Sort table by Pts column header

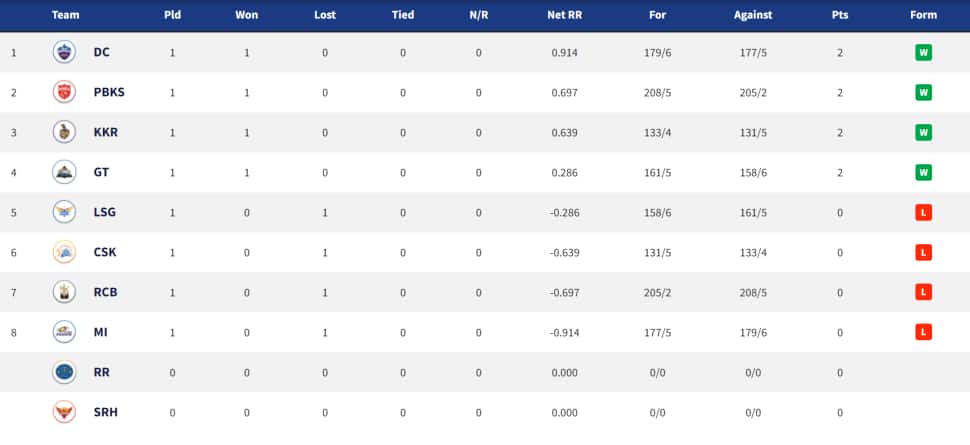(839, 15)
